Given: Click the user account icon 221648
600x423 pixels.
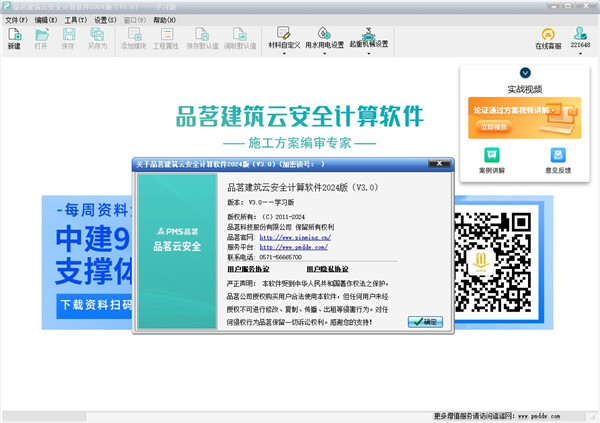Looking at the screenshot, I should point(581,39).
